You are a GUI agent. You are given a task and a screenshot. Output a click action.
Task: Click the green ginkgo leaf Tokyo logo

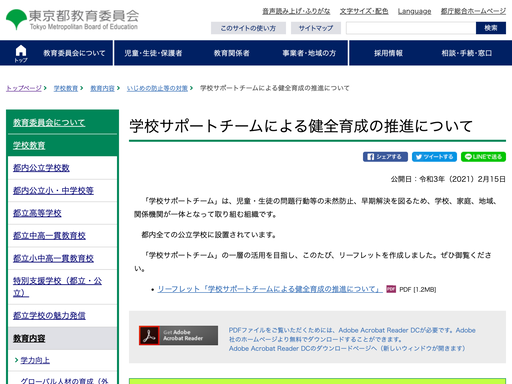(16, 19)
